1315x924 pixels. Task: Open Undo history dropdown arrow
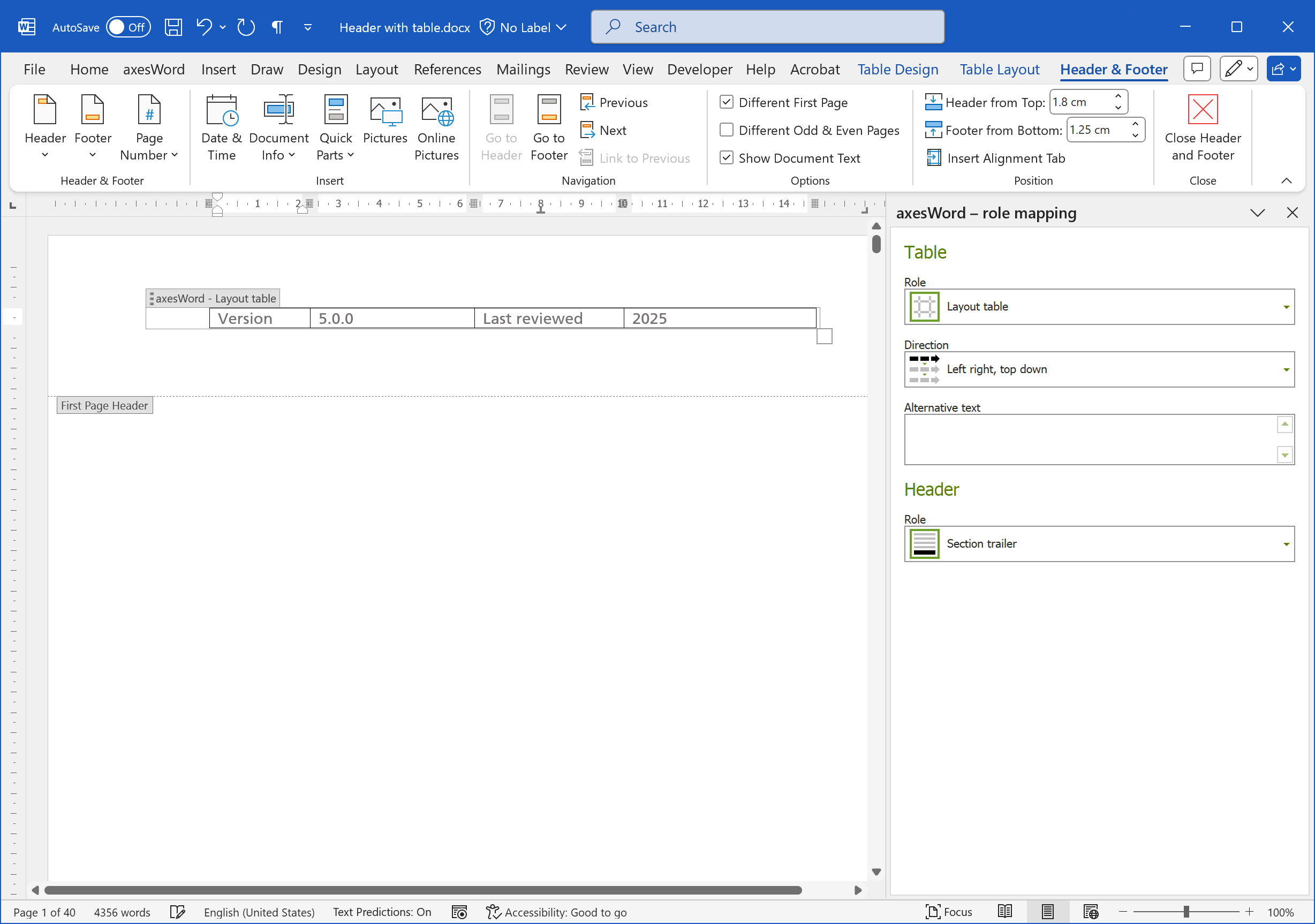[223, 27]
